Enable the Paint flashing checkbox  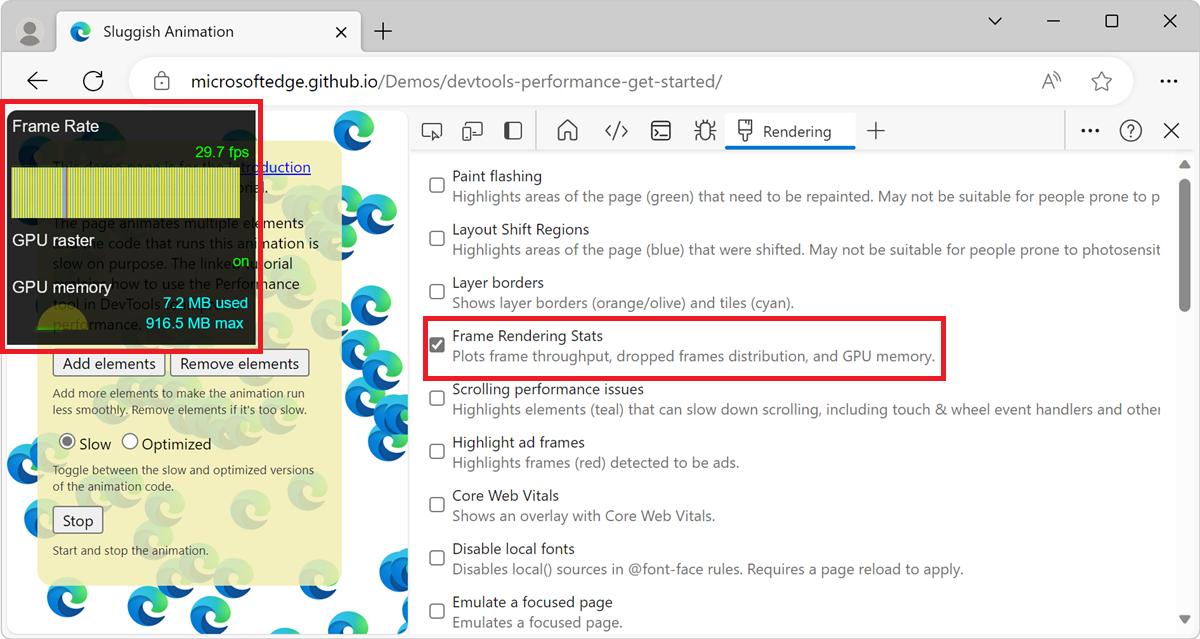[x=437, y=185]
